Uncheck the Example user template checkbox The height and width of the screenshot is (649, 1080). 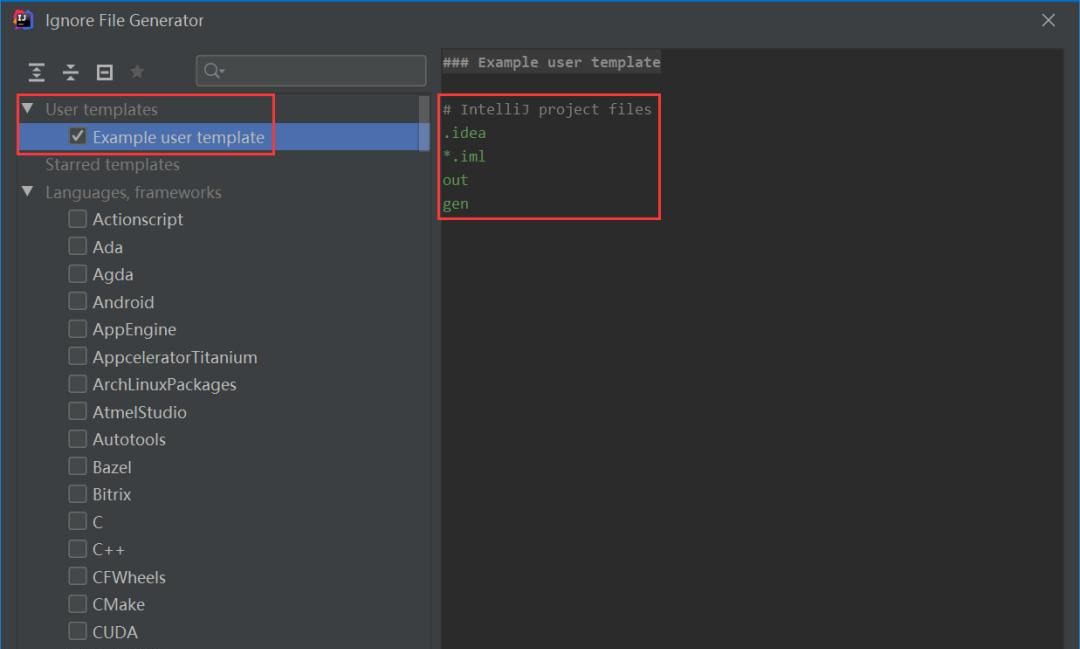pyautogui.click(x=78, y=137)
